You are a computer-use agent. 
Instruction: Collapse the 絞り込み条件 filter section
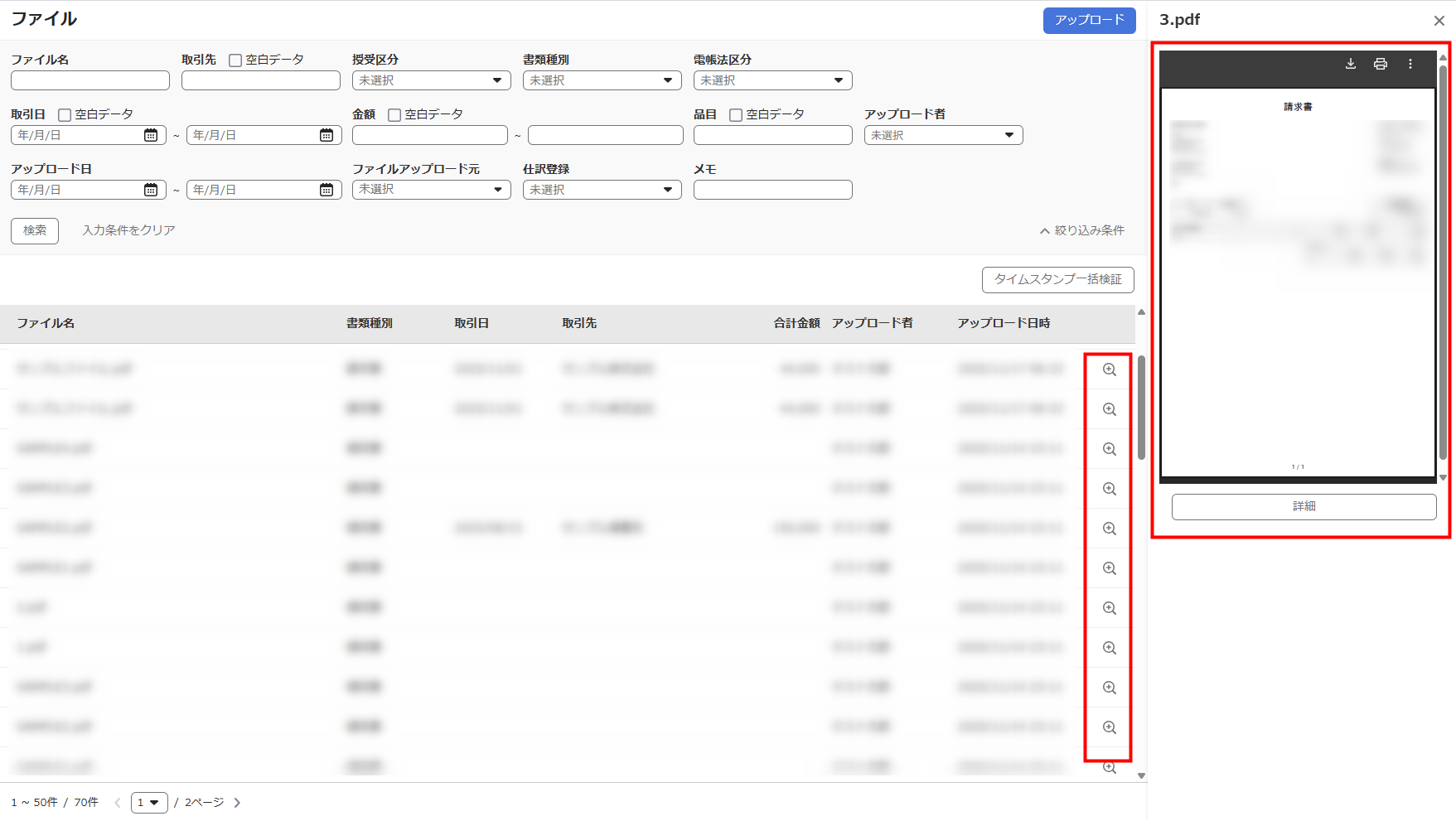(x=1081, y=230)
